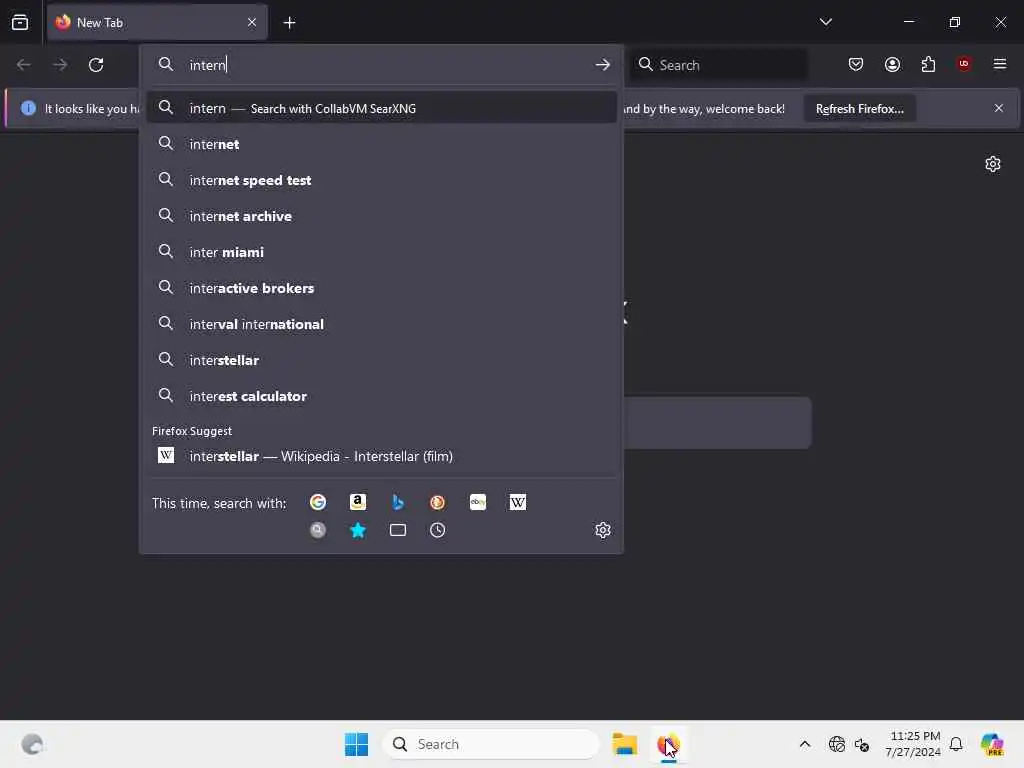The height and width of the screenshot is (768, 1024).
Task: Personalize New Tab with gear icon
Action: [993, 164]
